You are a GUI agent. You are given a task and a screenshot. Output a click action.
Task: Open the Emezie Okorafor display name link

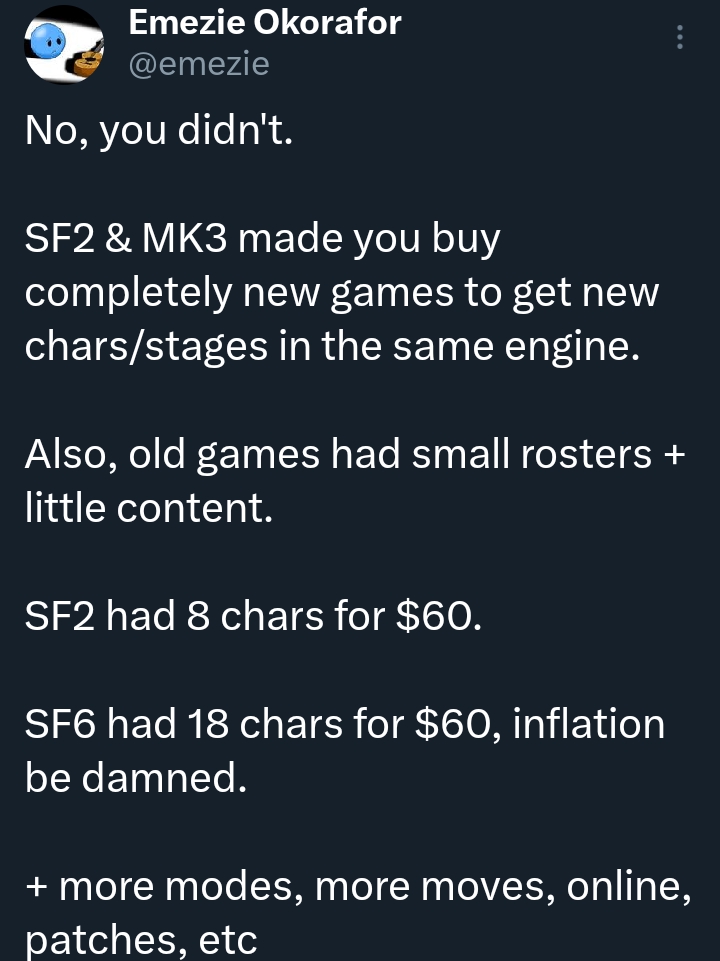(265, 22)
